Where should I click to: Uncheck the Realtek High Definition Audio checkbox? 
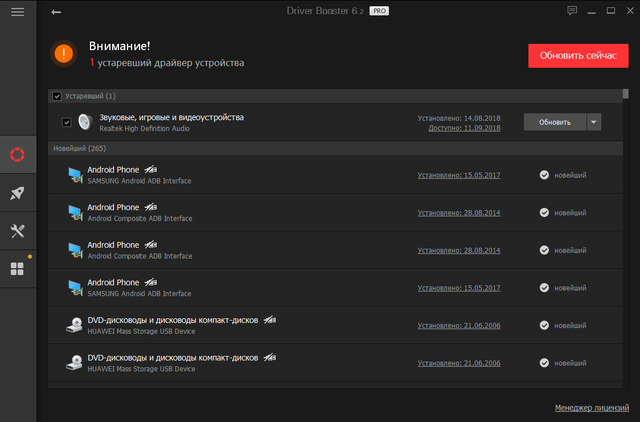coord(67,122)
